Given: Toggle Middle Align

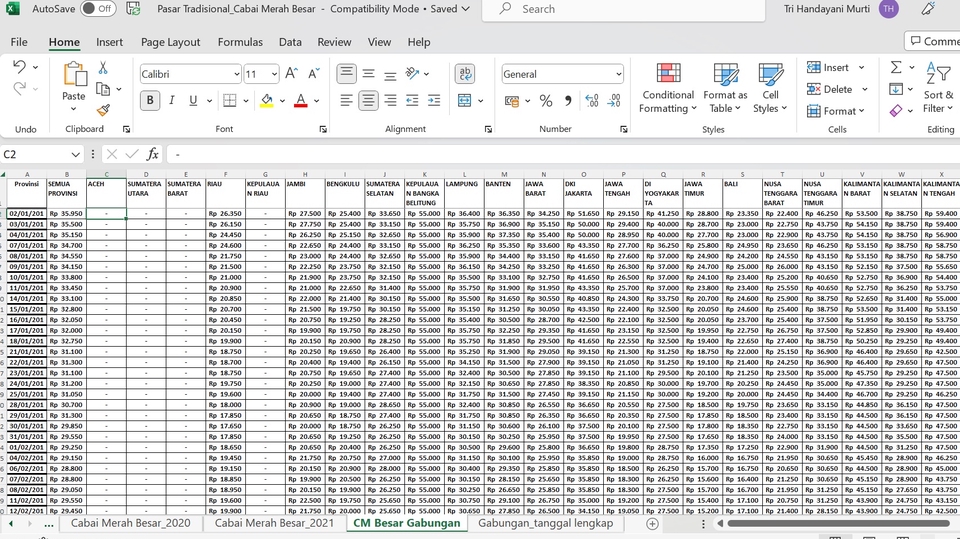Looking at the screenshot, I should pos(369,74).
